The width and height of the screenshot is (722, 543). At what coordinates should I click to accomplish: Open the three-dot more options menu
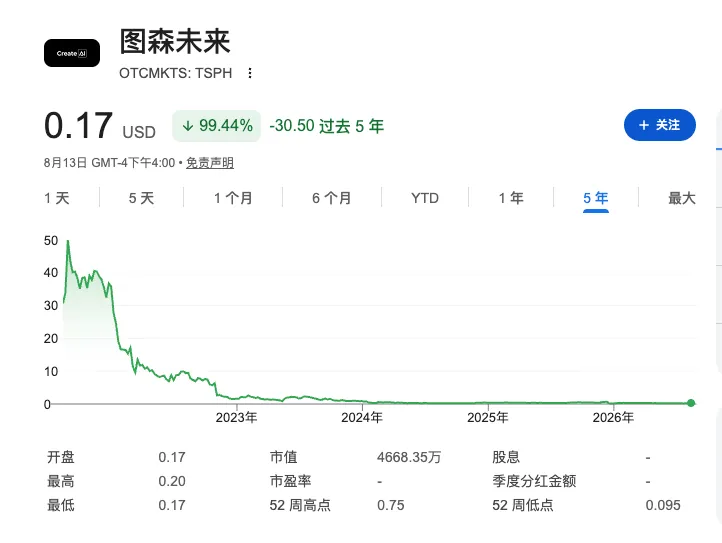(250, 73)
